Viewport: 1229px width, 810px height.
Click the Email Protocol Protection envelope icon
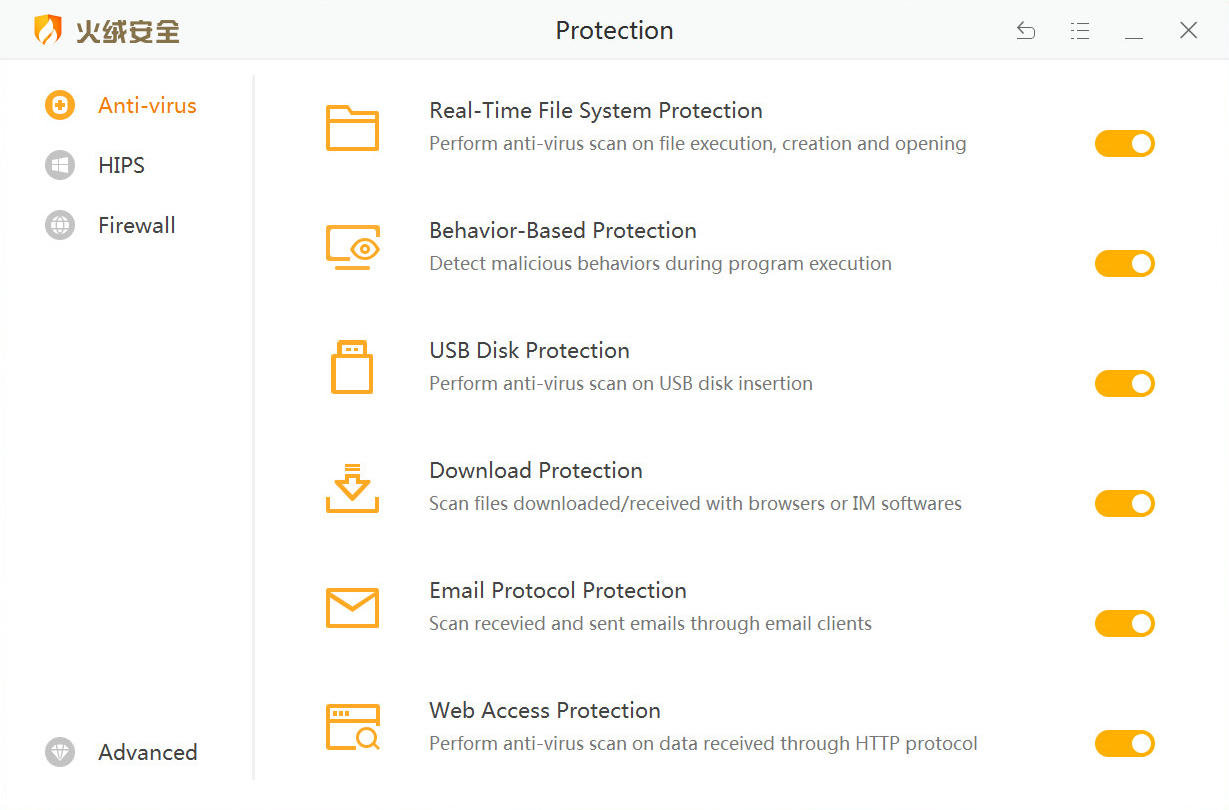tap(352, 608)
